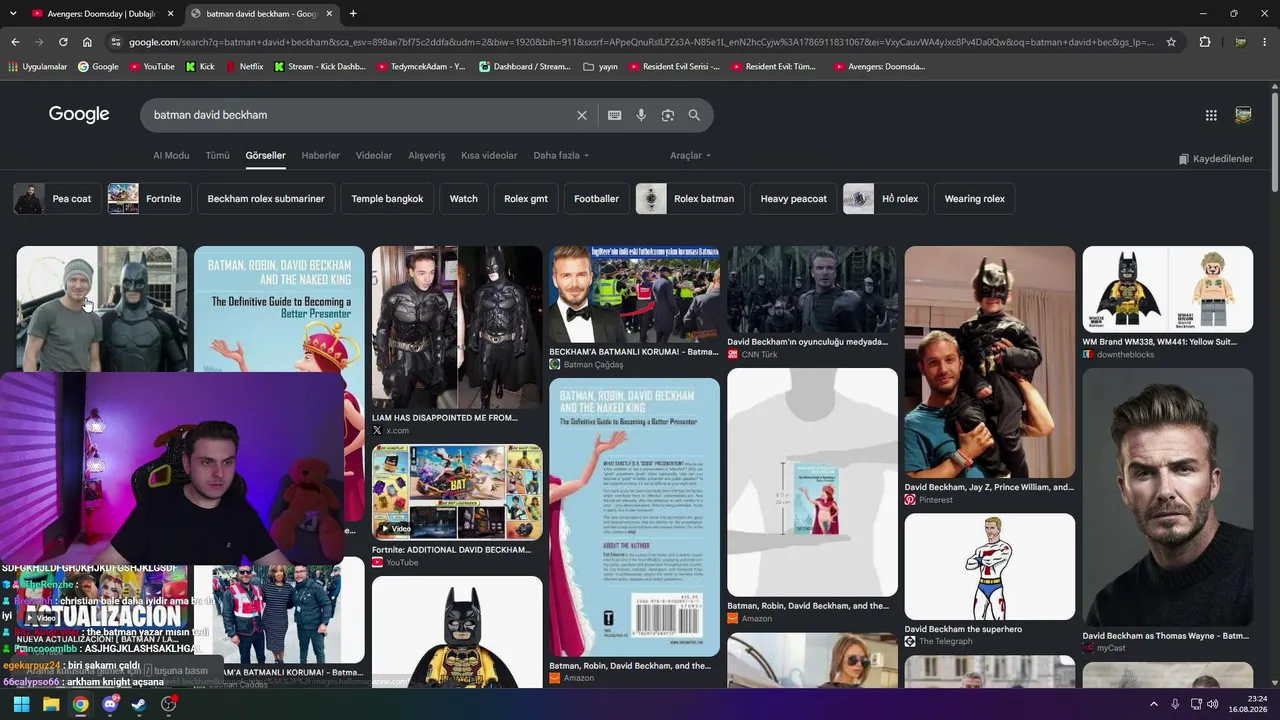Image resolution: width=1280 pixels, height=720 pixels.
Task: Open the taskbar volume control
Action: coord(1213,704)
